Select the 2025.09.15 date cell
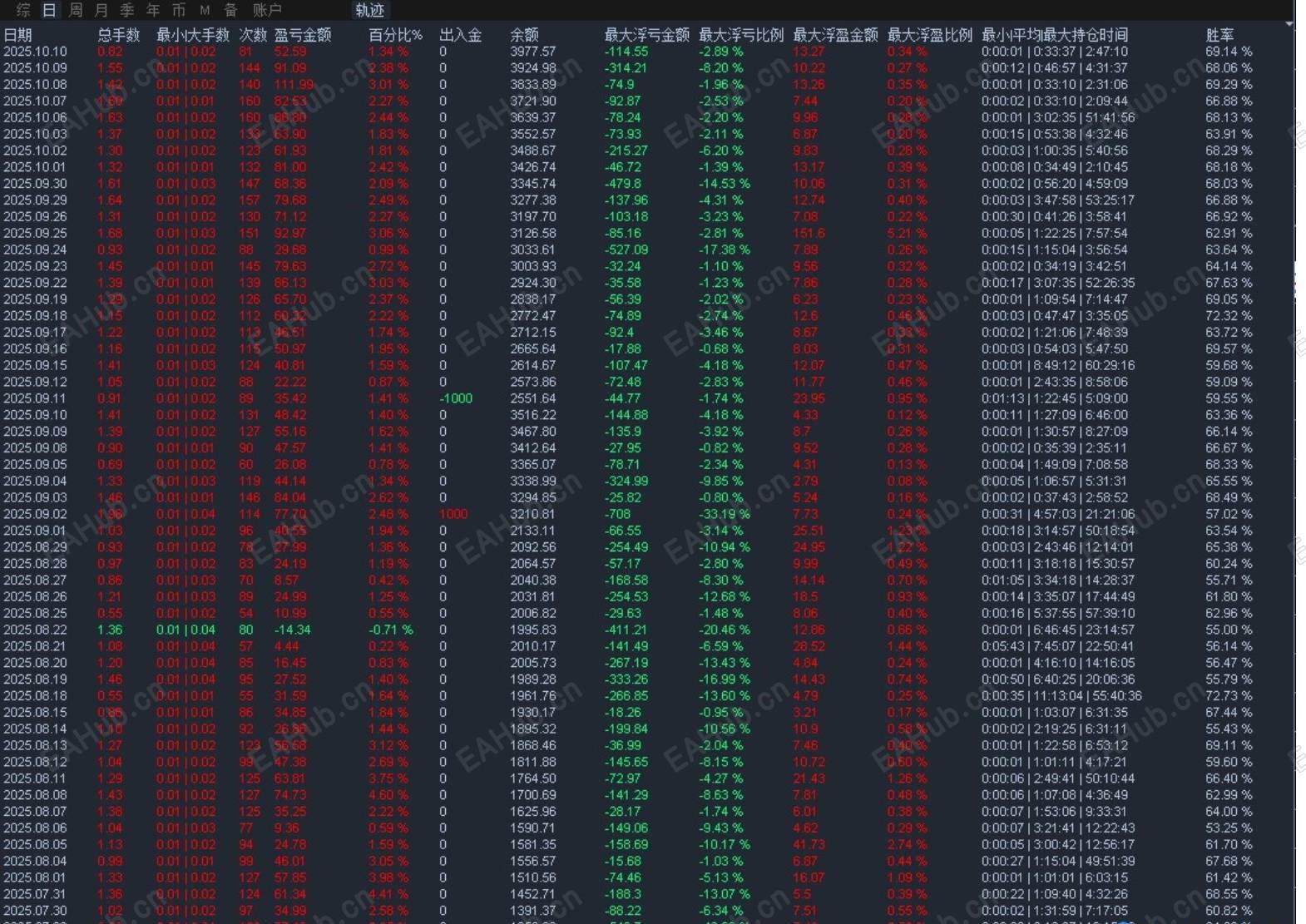 (35, 365)
